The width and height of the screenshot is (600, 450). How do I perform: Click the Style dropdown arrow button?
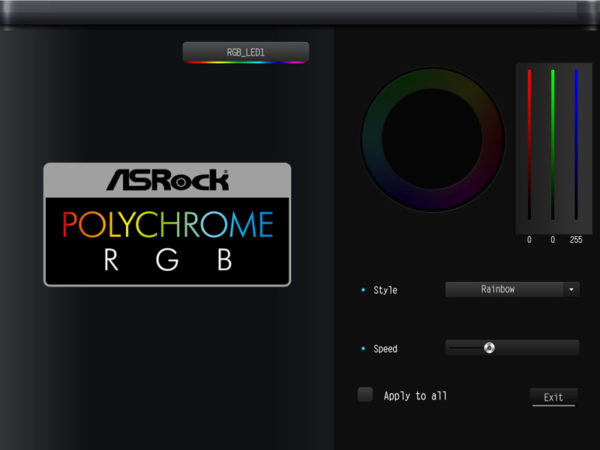571,289
